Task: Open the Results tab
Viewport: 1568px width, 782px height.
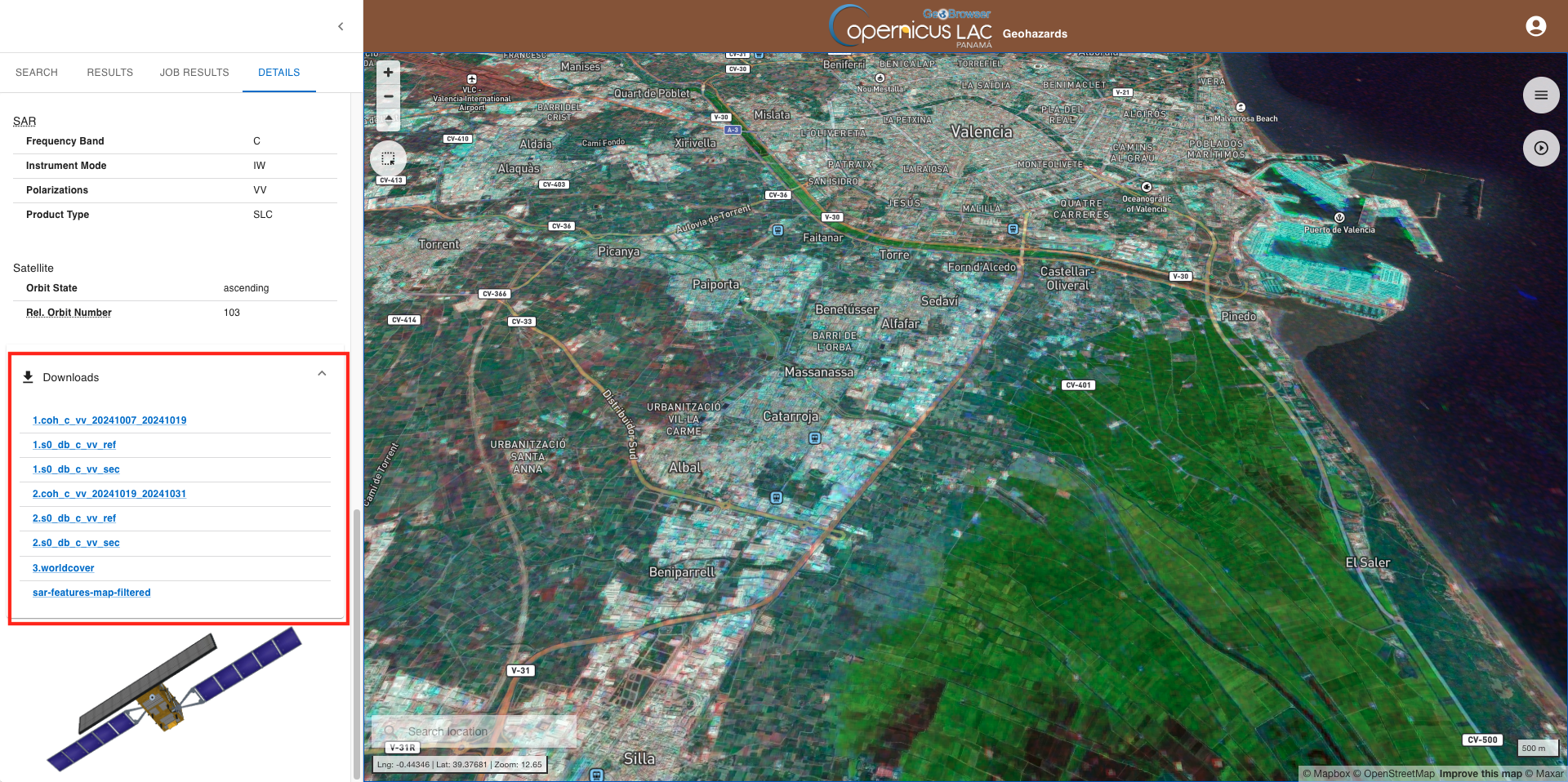Action: tap(109, 73)
